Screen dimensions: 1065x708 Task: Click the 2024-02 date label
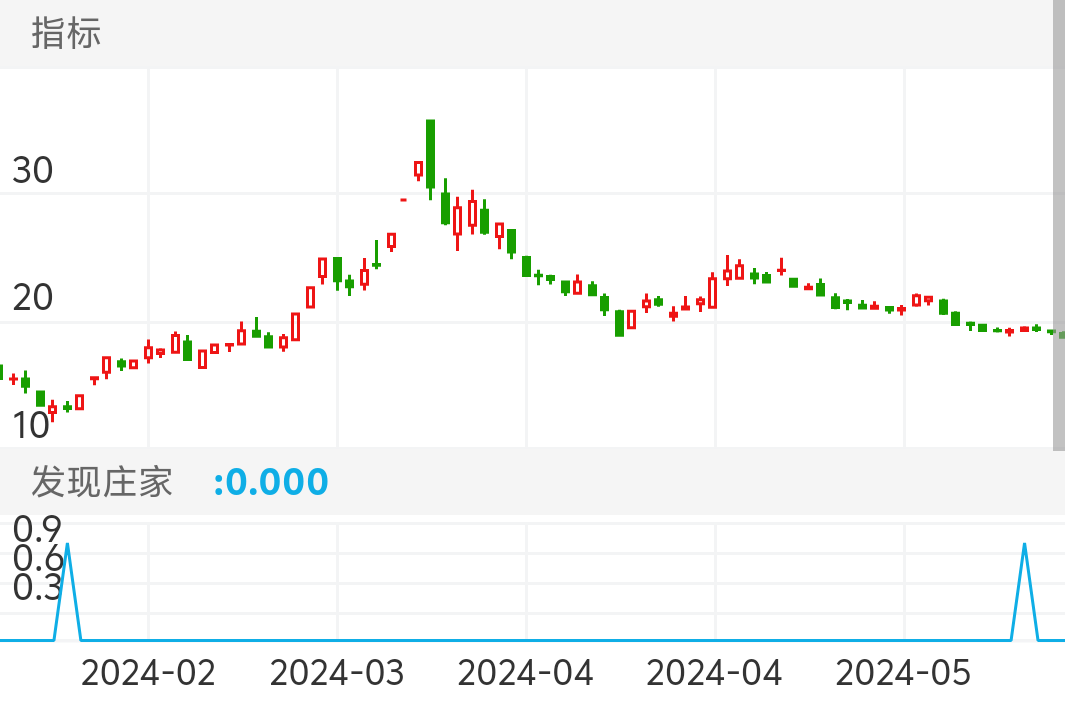coord(148,673)
